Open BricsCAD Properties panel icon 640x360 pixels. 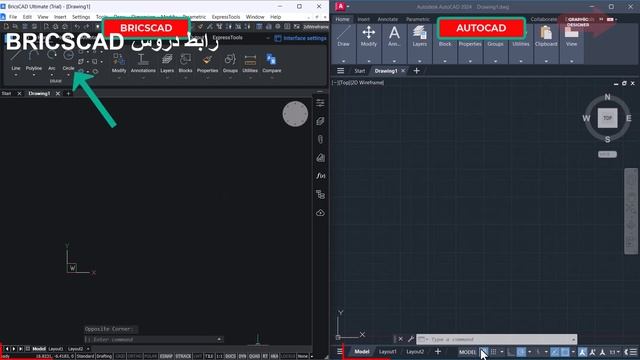207,60
